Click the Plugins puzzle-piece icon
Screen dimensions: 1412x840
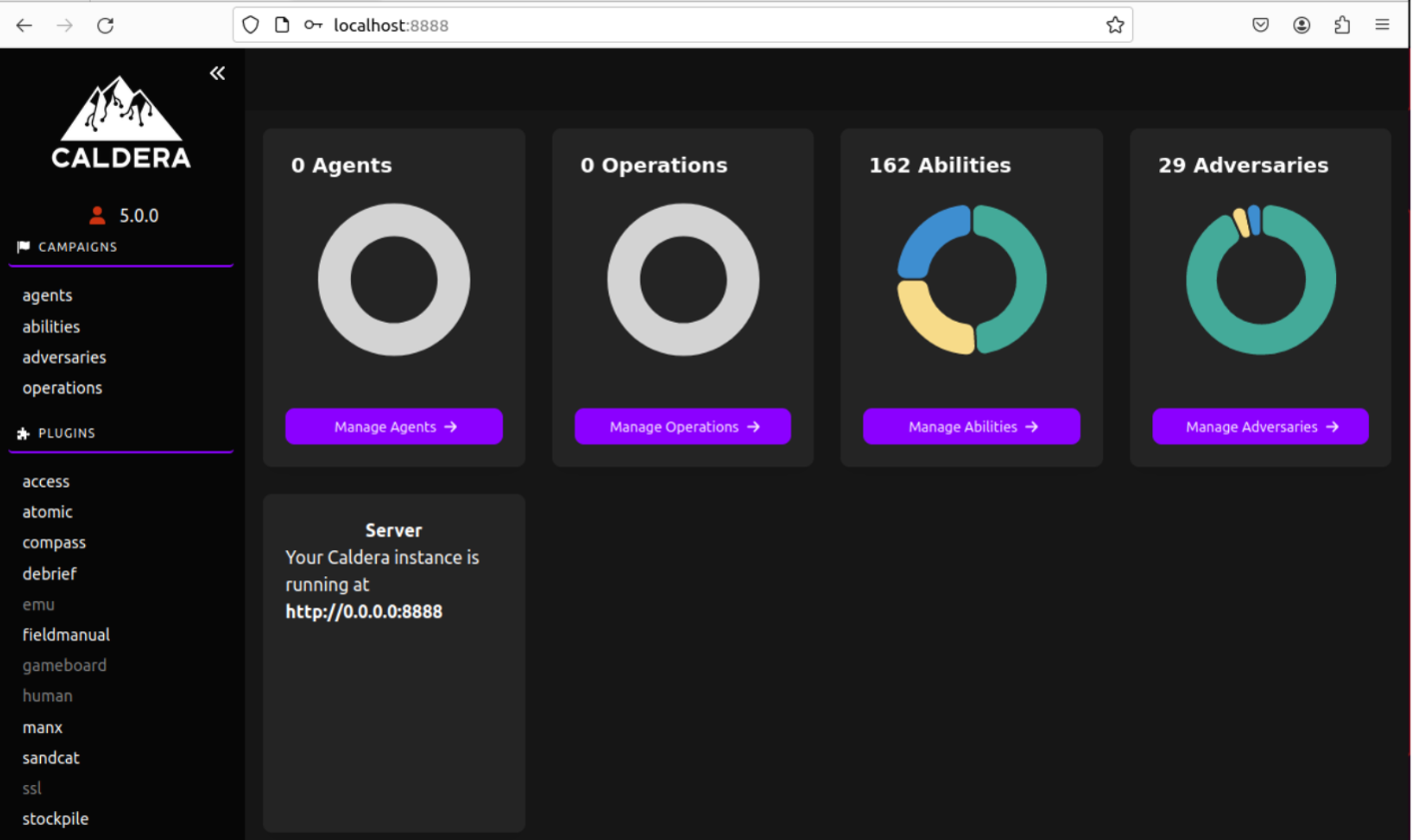[x=23, y=433]
